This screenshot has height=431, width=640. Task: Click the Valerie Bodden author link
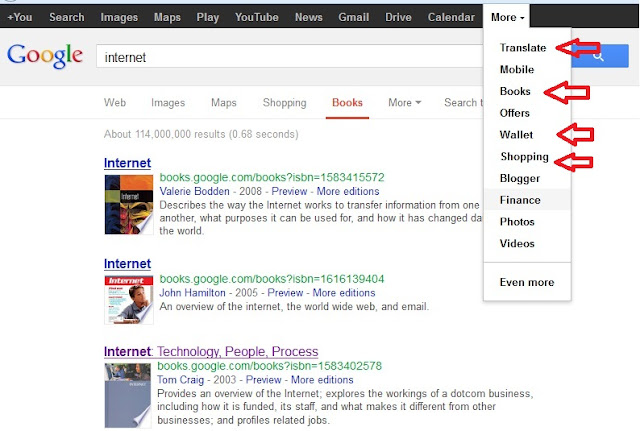point(194,191)
